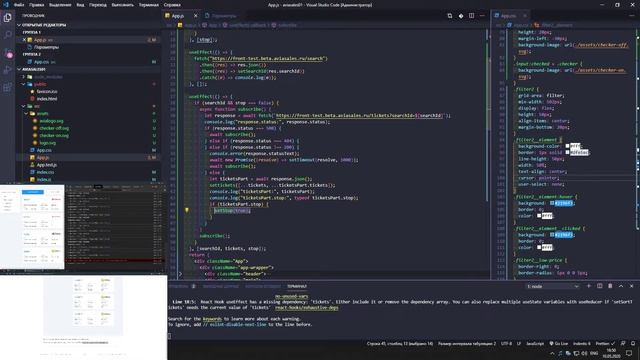Close App.js entry in open editors list

point(24,40)
